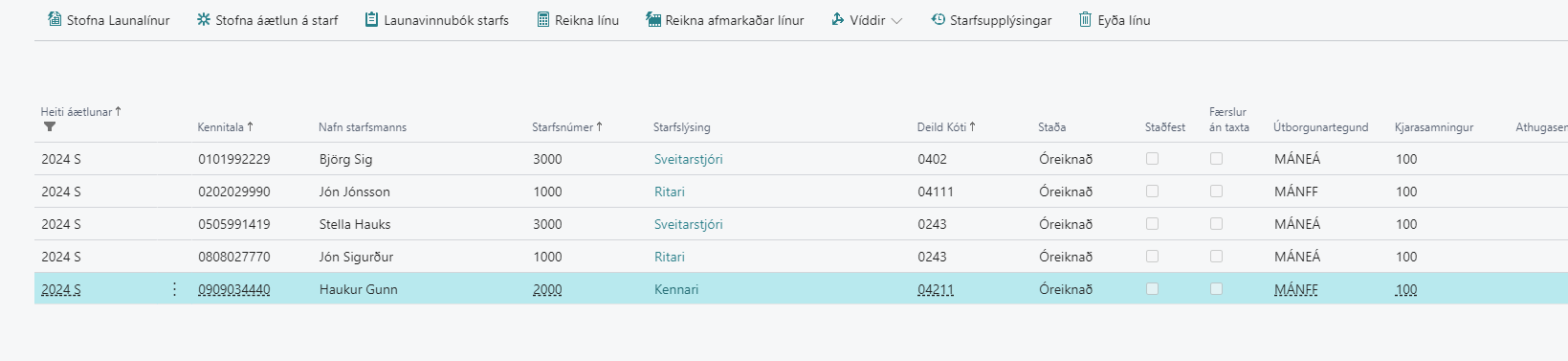Screen dimensions: 1568x361
Task: Click the Eyða línu trash icon
Action: pyautogui.click(x=1085, y=19)
